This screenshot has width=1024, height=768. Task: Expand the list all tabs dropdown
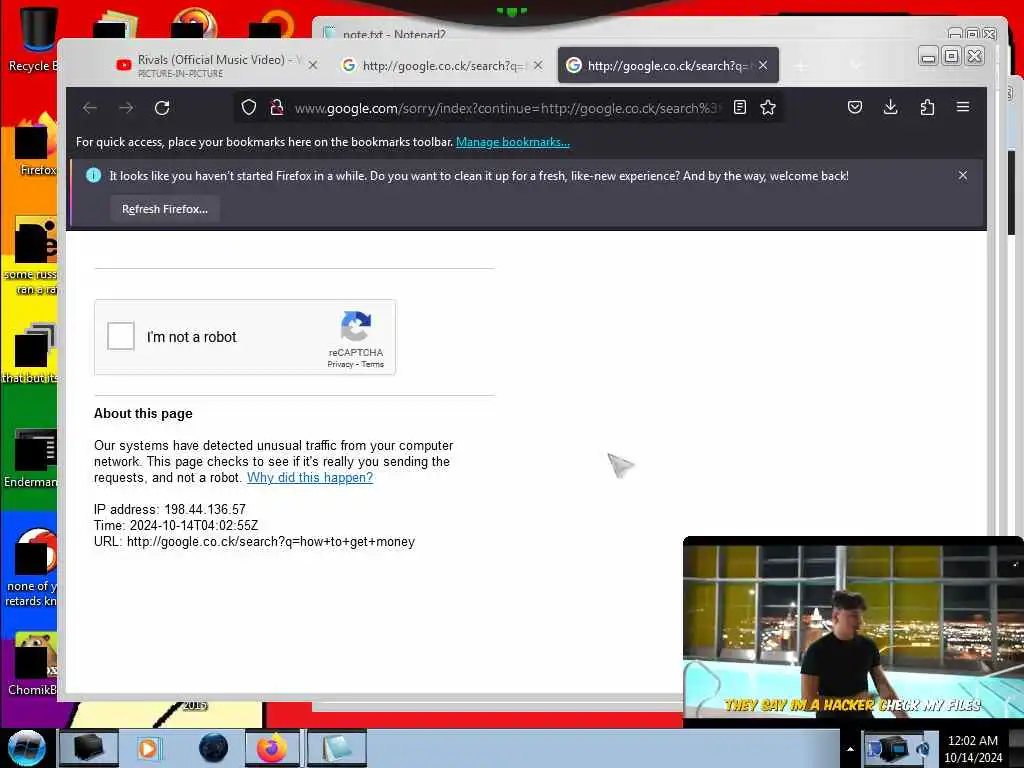point(856,65)
